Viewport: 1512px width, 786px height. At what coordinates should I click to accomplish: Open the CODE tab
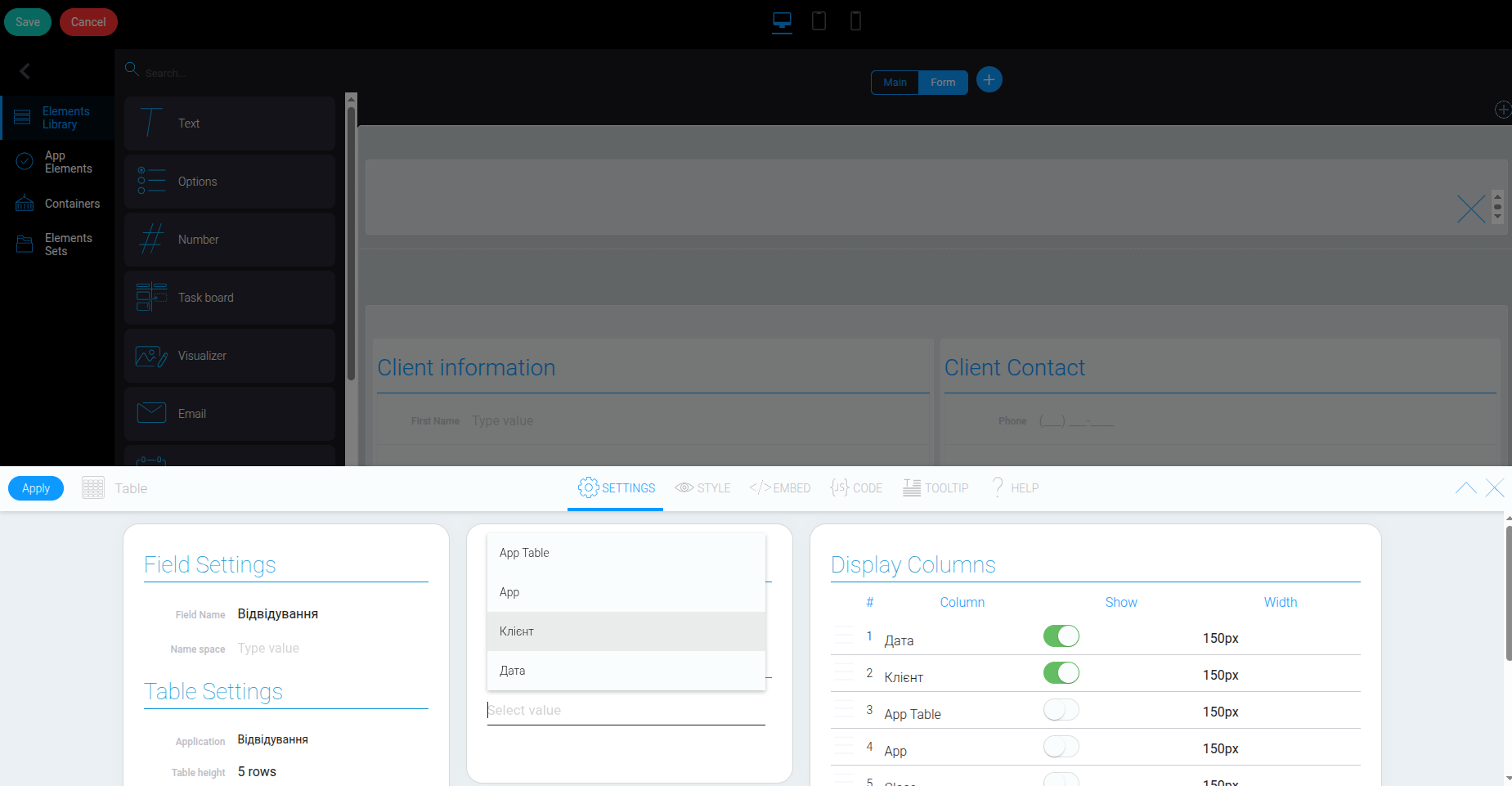tap(856, 488)
